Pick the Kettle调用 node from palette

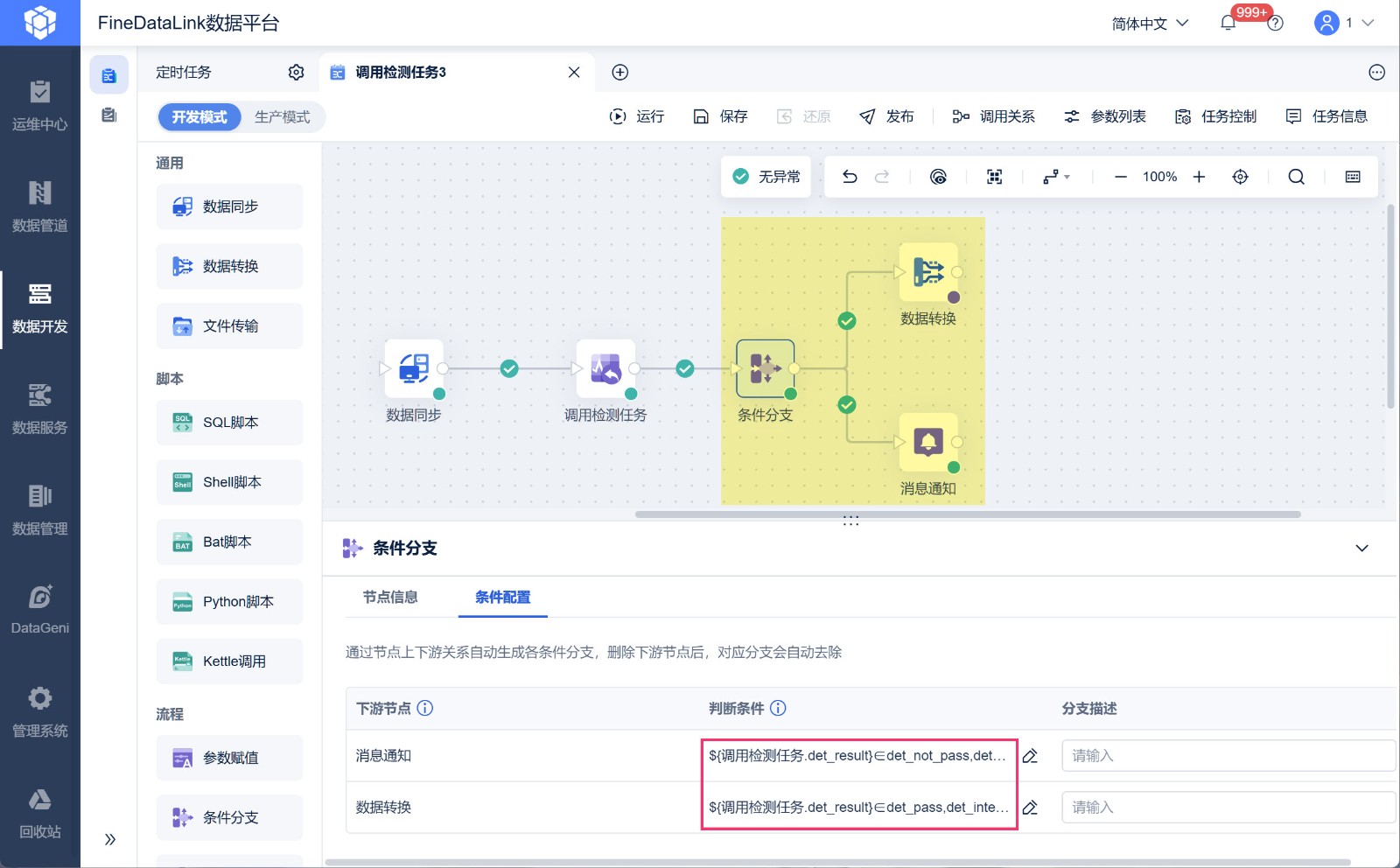(229, 661)
